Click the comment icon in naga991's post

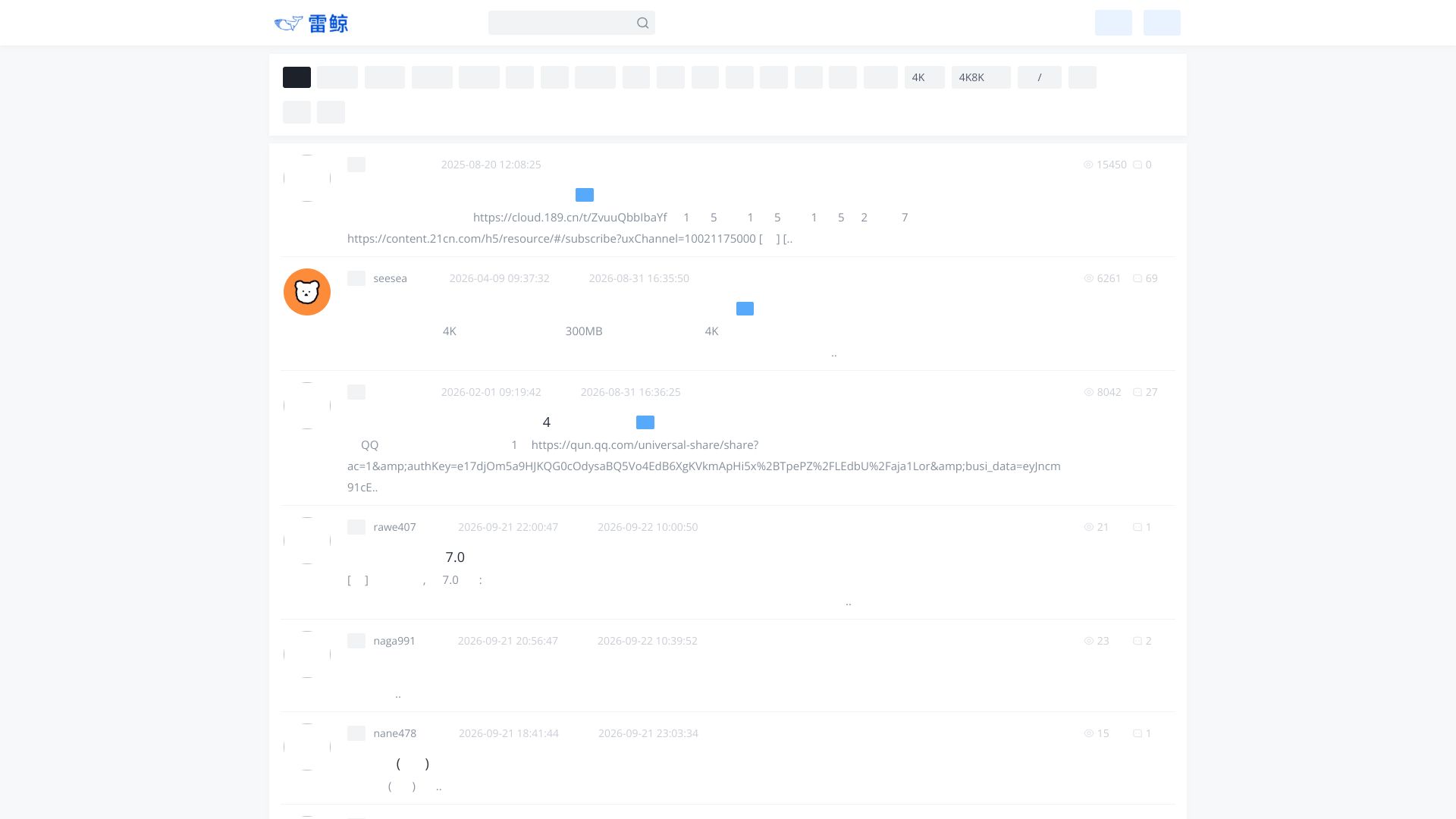1137,641
